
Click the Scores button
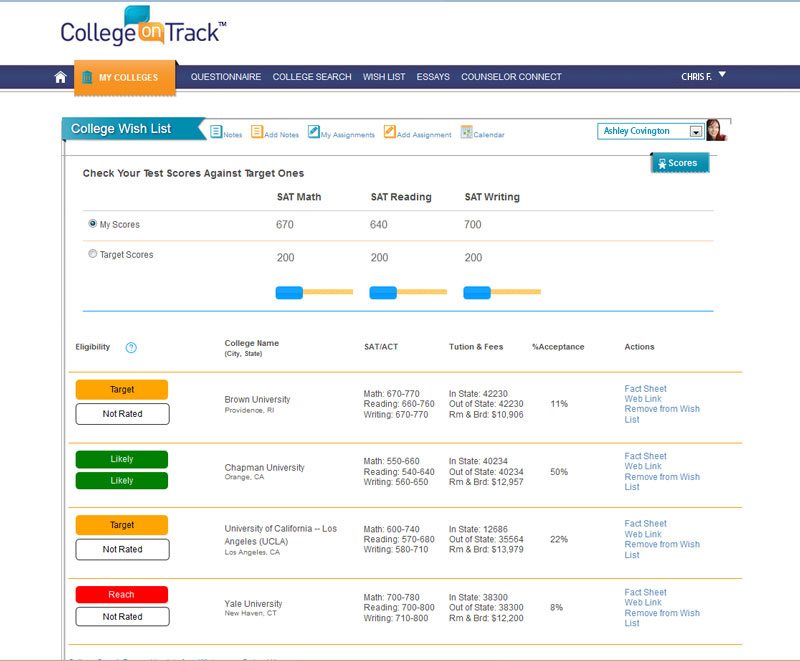click(680, 163)
